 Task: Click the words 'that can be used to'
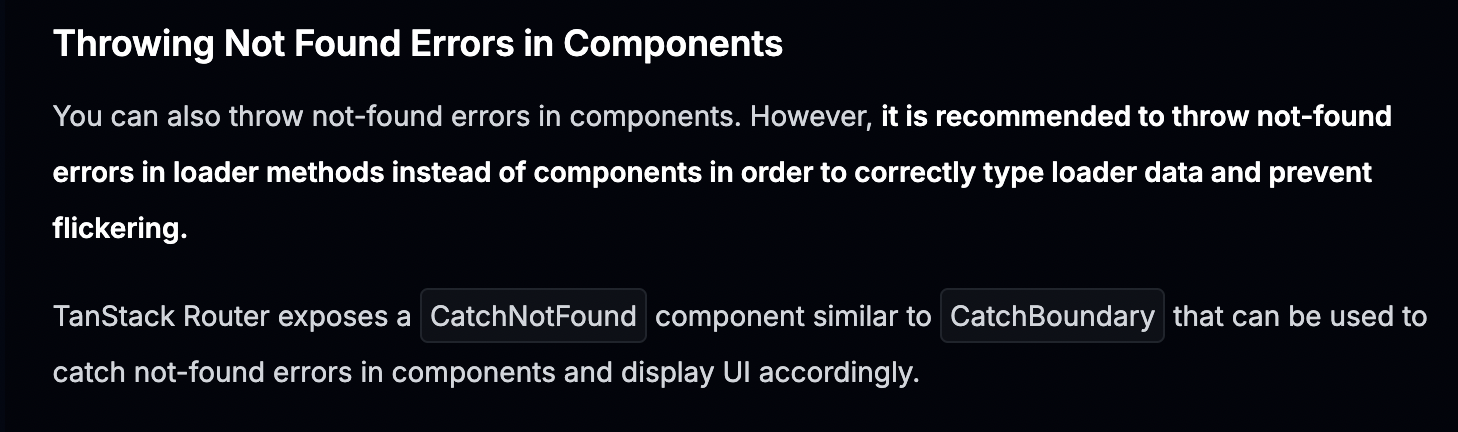[1300, 317]
